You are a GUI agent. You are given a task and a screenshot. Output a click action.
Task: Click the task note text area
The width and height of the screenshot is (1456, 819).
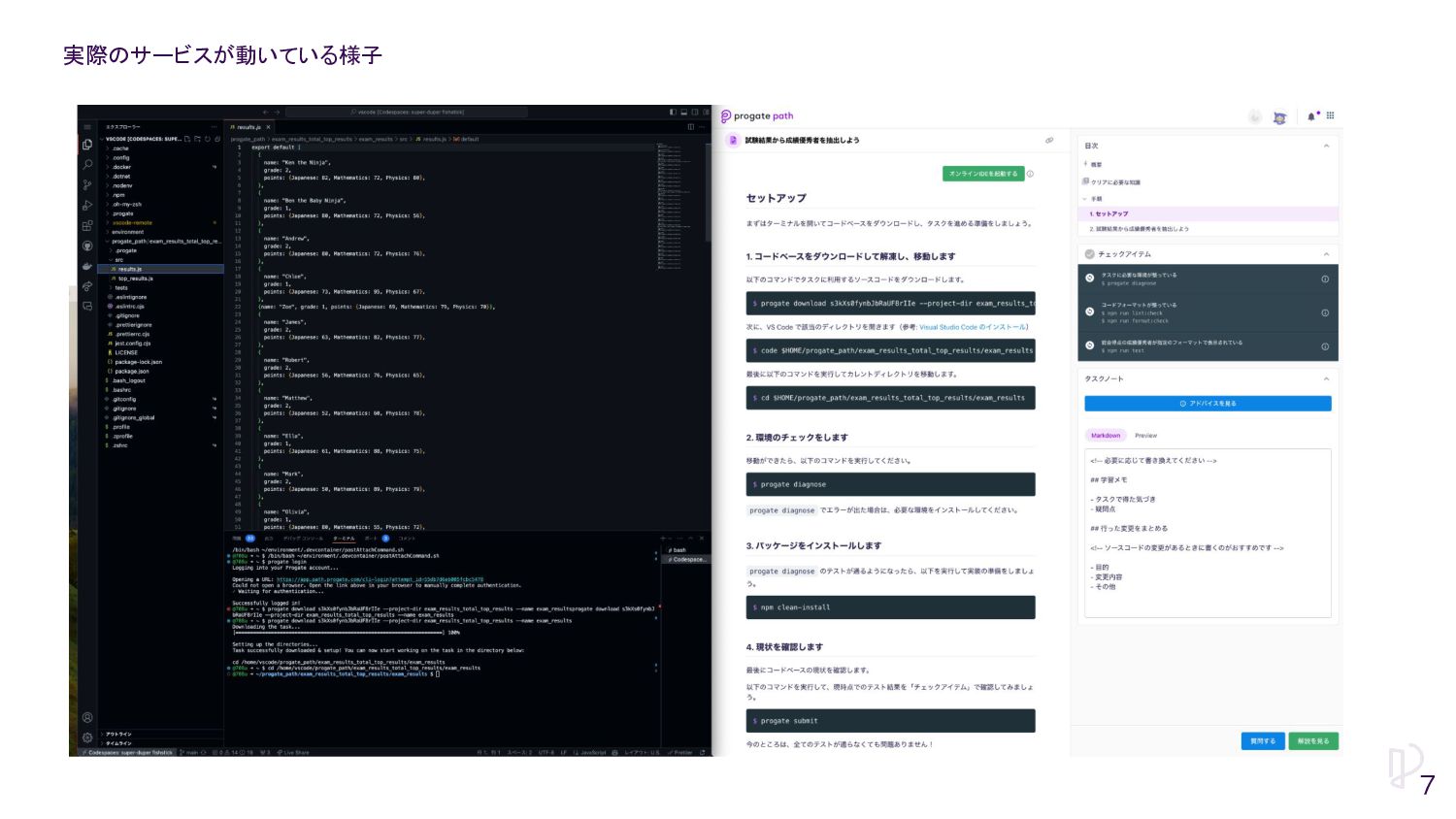[x=1208, y=534]
